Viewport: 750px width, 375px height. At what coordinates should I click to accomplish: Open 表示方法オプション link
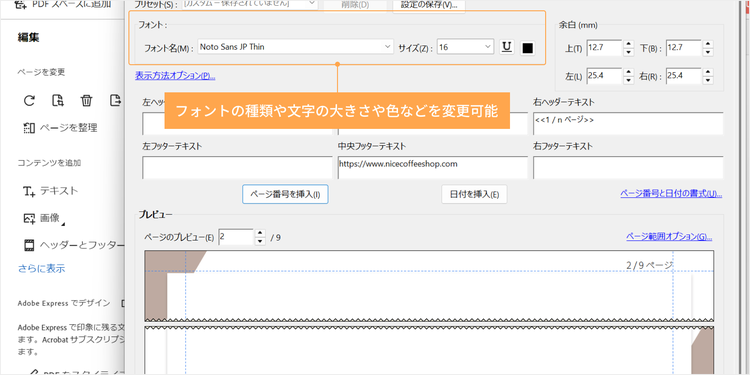click(x=175, y=76)
